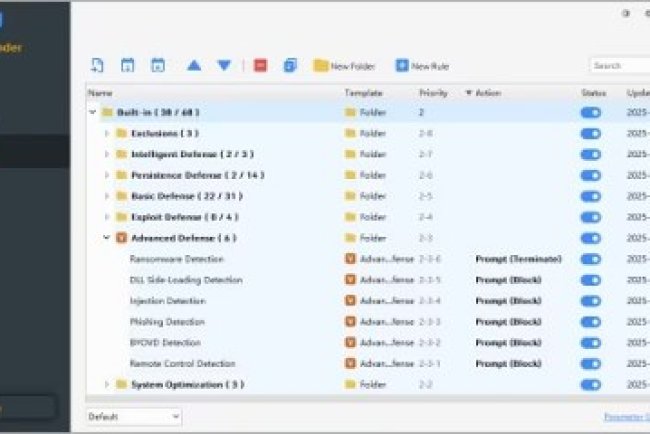
Task: Toggle DLL Side-Loading Detection status switch
Action: 591,280
